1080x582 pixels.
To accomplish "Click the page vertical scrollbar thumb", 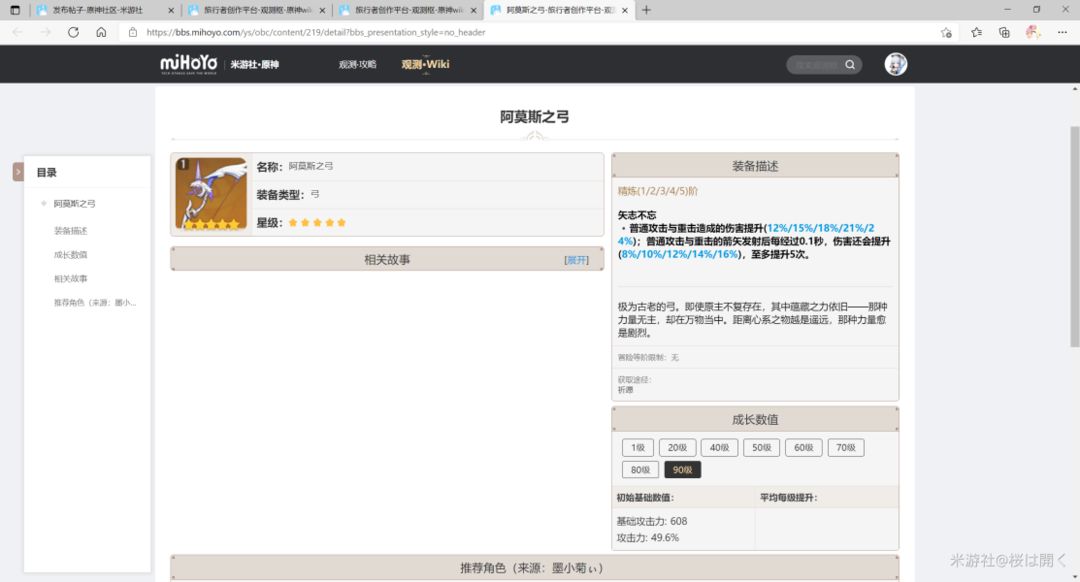I will click(1074, 236).
